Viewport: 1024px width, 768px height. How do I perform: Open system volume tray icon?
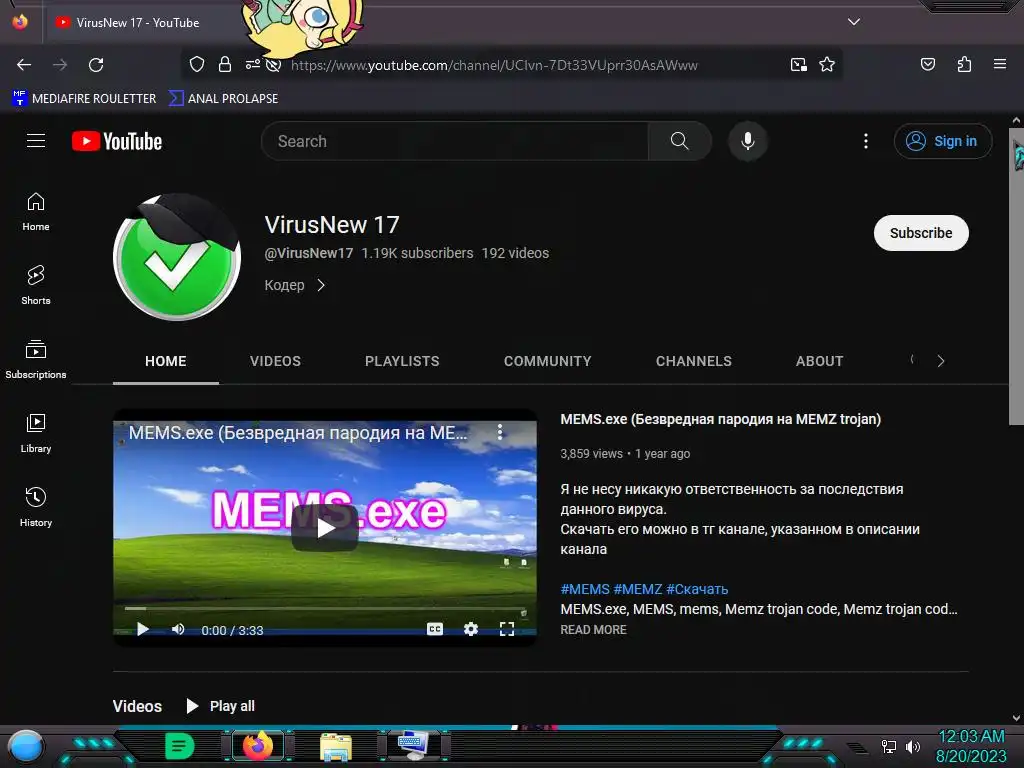point(913,746)
